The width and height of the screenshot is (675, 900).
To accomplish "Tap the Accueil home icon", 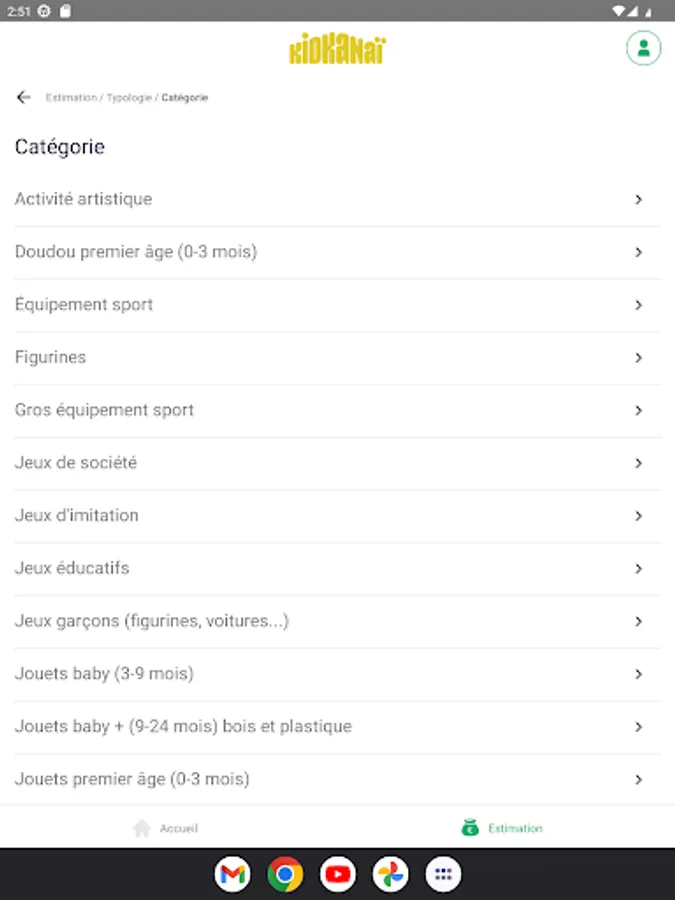I will tap(142, 828).
